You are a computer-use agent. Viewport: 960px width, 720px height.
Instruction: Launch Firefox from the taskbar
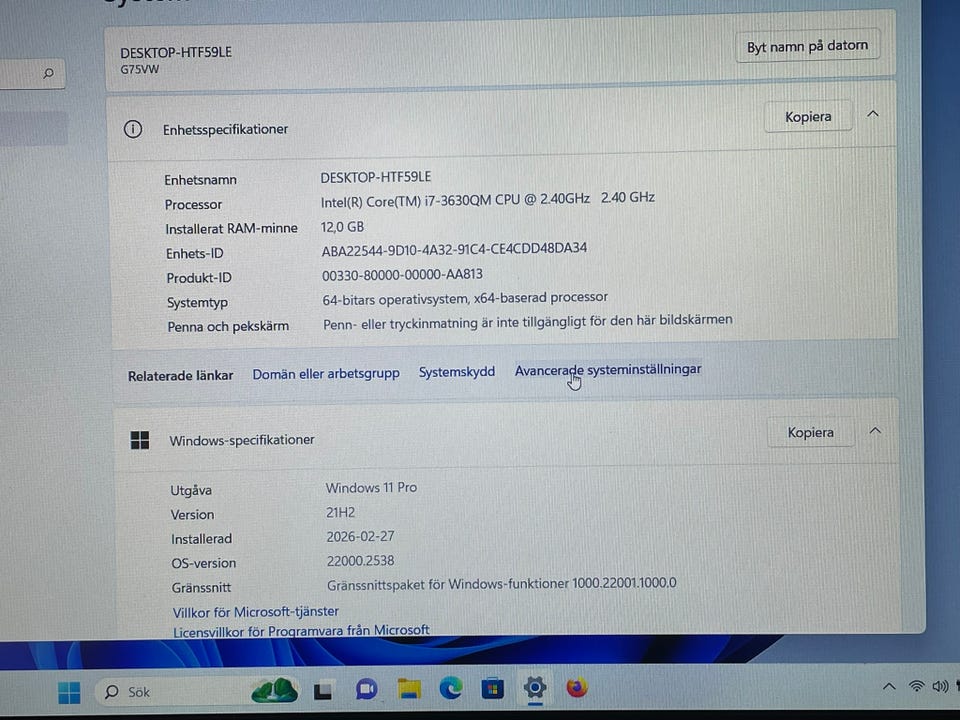point(576,687)
